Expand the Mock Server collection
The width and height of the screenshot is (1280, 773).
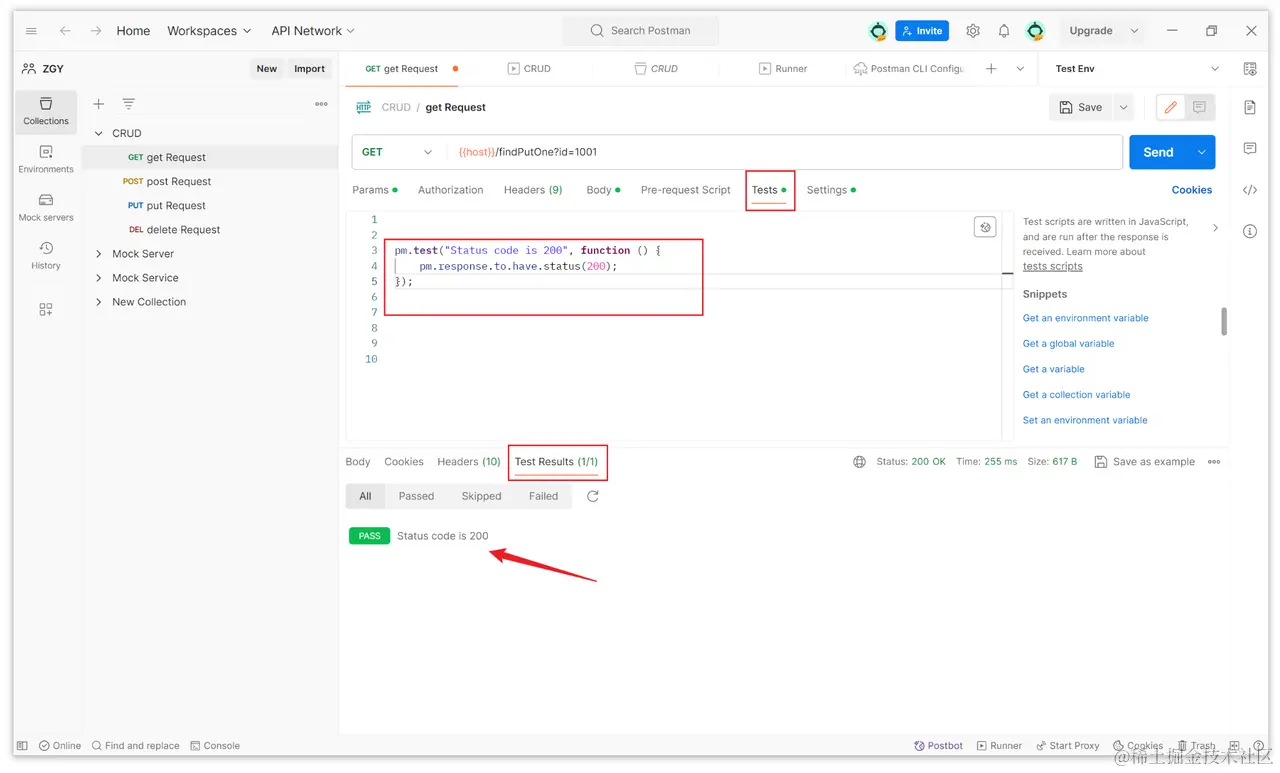98,254
